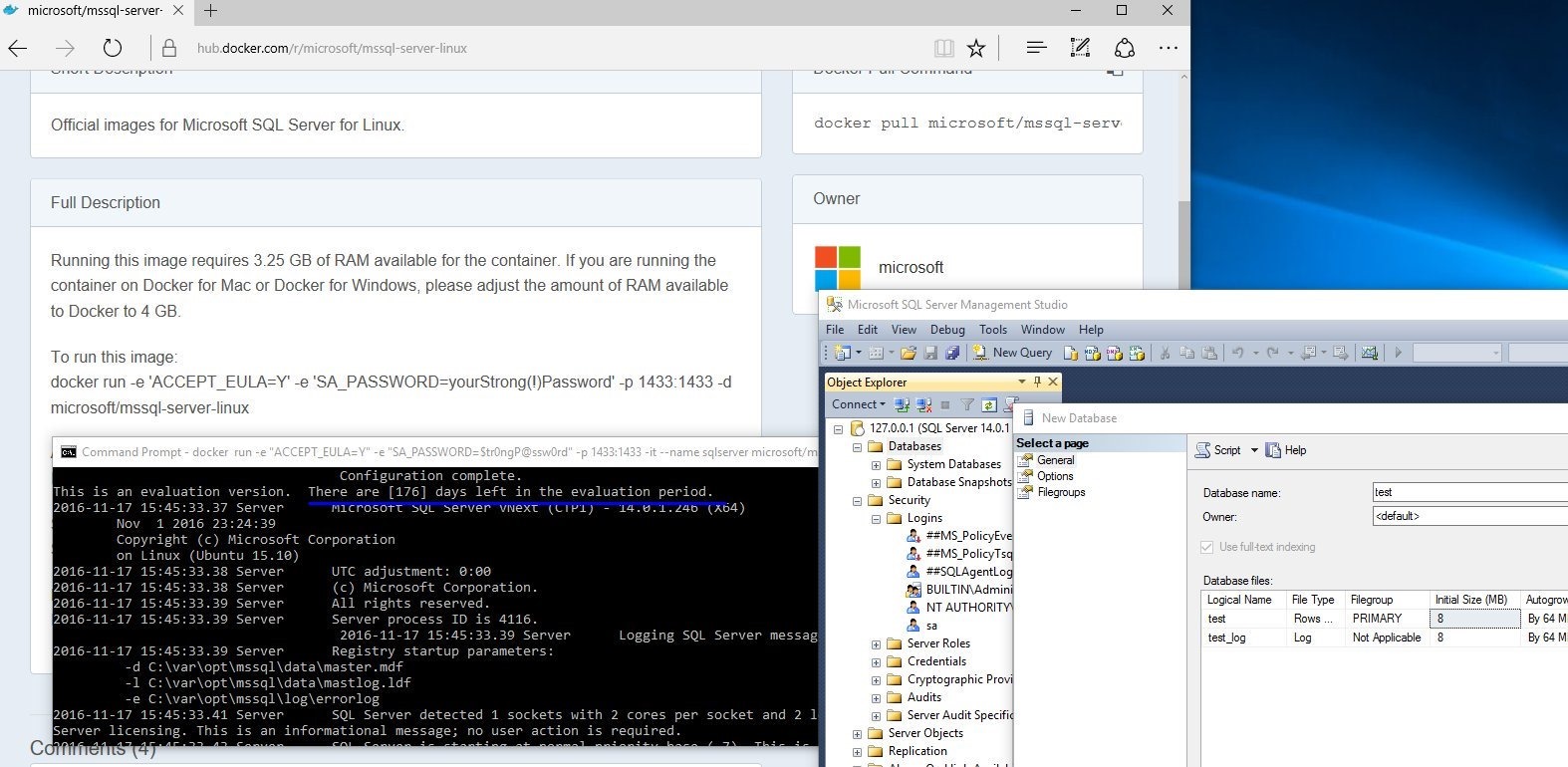Open the View menu in SSMS
Image resolution: width=1568 pixels, height=767 pixels.
[904, 330]
